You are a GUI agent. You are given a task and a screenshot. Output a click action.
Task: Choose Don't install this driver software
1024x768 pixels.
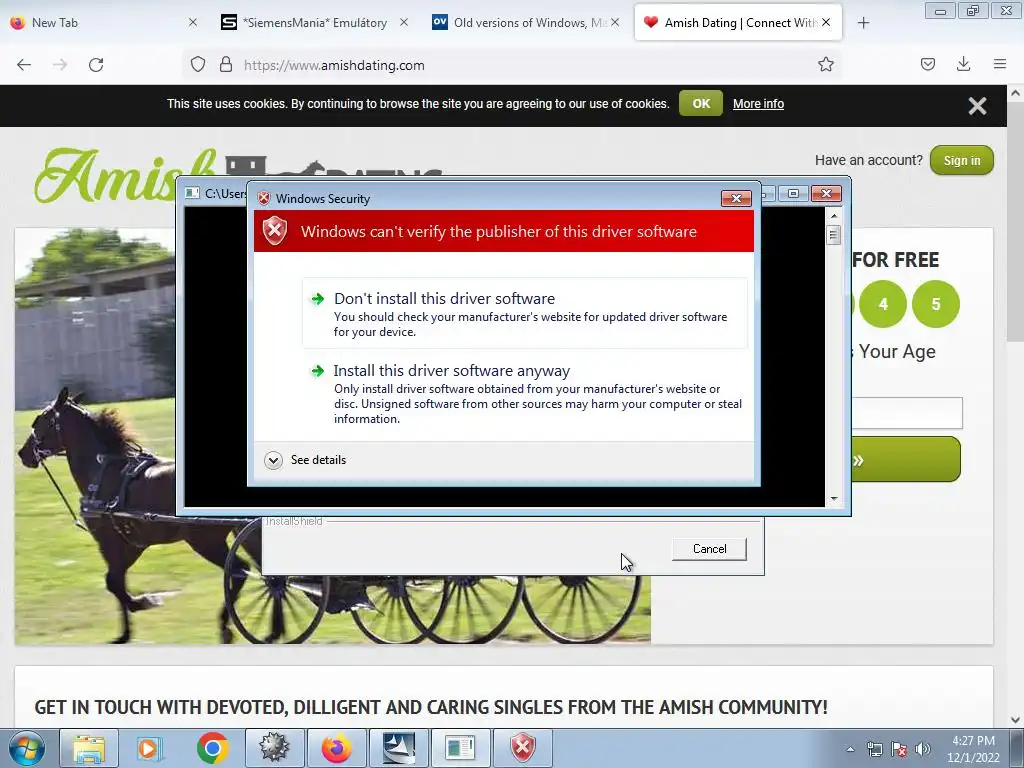point(524,313)
